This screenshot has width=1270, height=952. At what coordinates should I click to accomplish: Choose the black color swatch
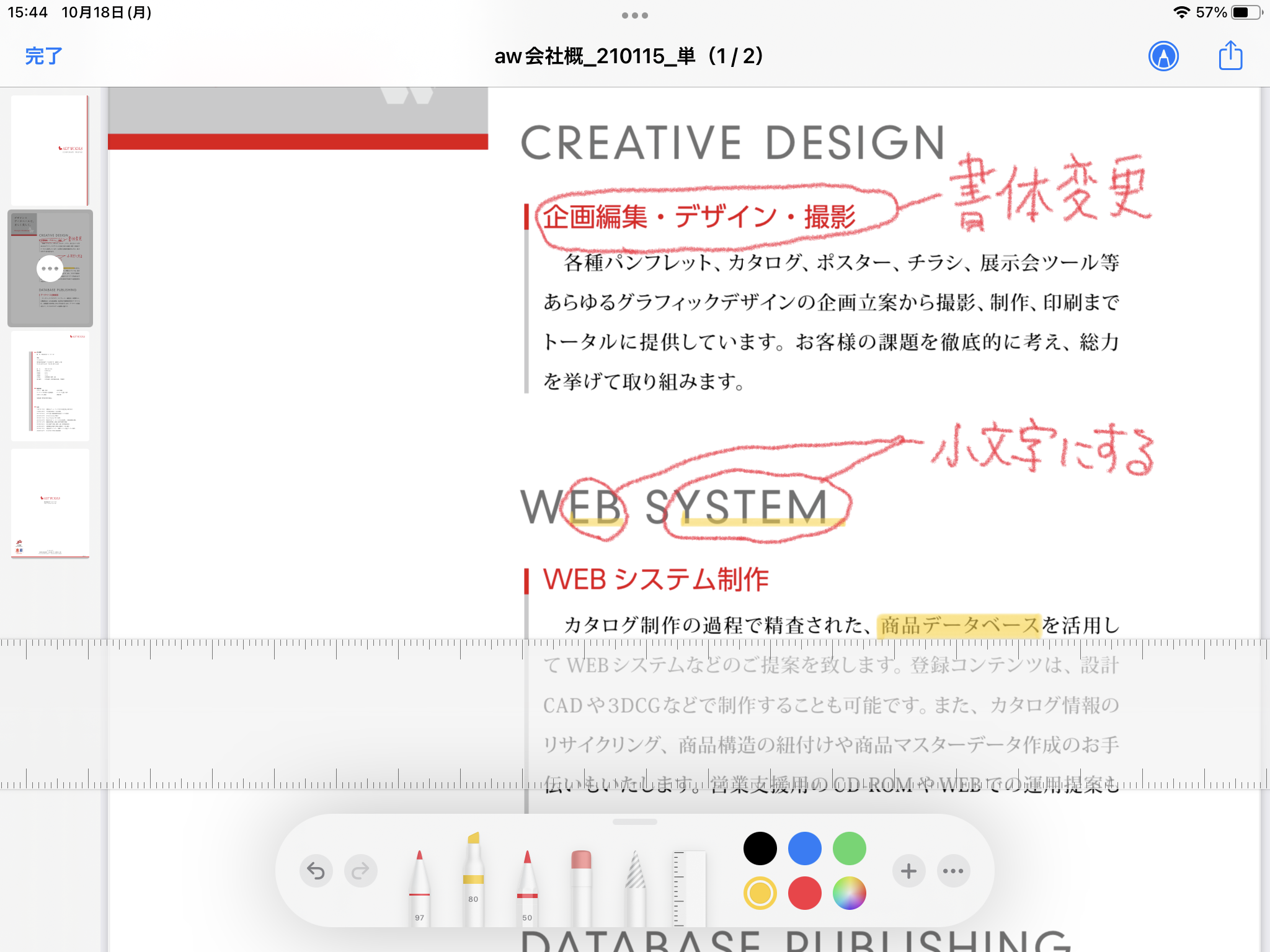click(x=760, y=848)
